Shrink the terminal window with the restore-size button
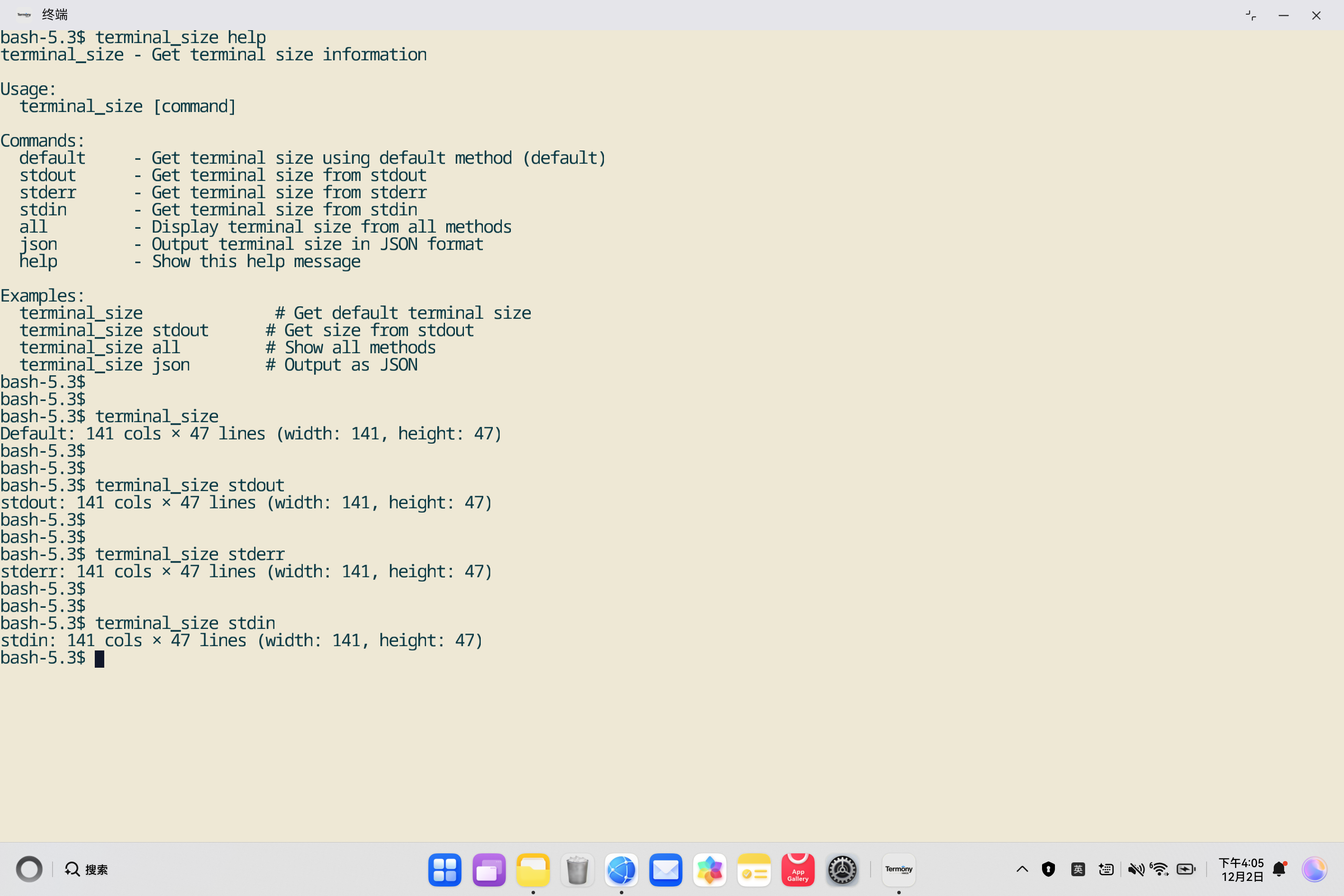1344x896 pixels. coord(1251,16)
